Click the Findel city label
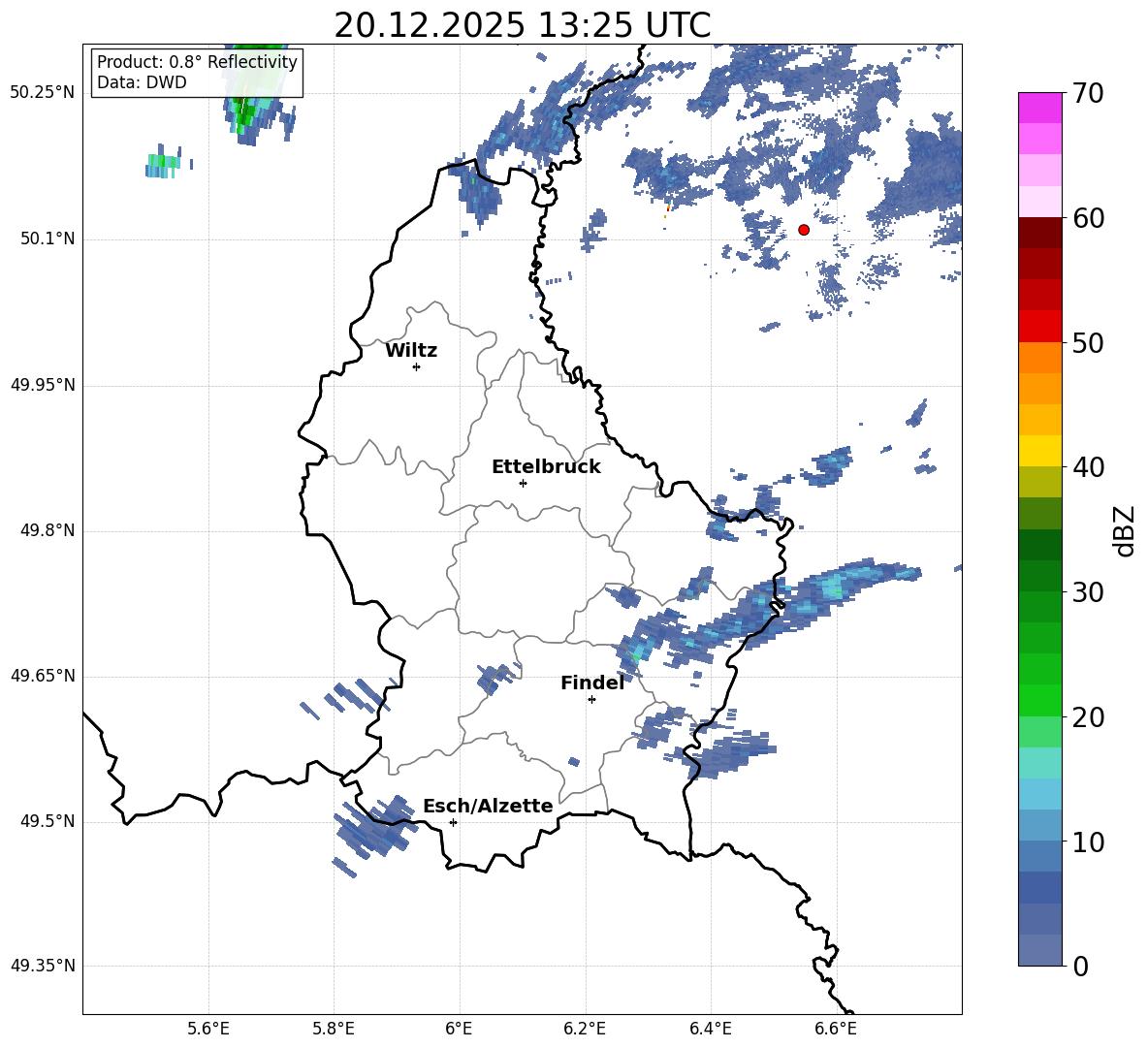This screenshot has width=1148, height=1048. pyautogui.click(x=592, y=683)
